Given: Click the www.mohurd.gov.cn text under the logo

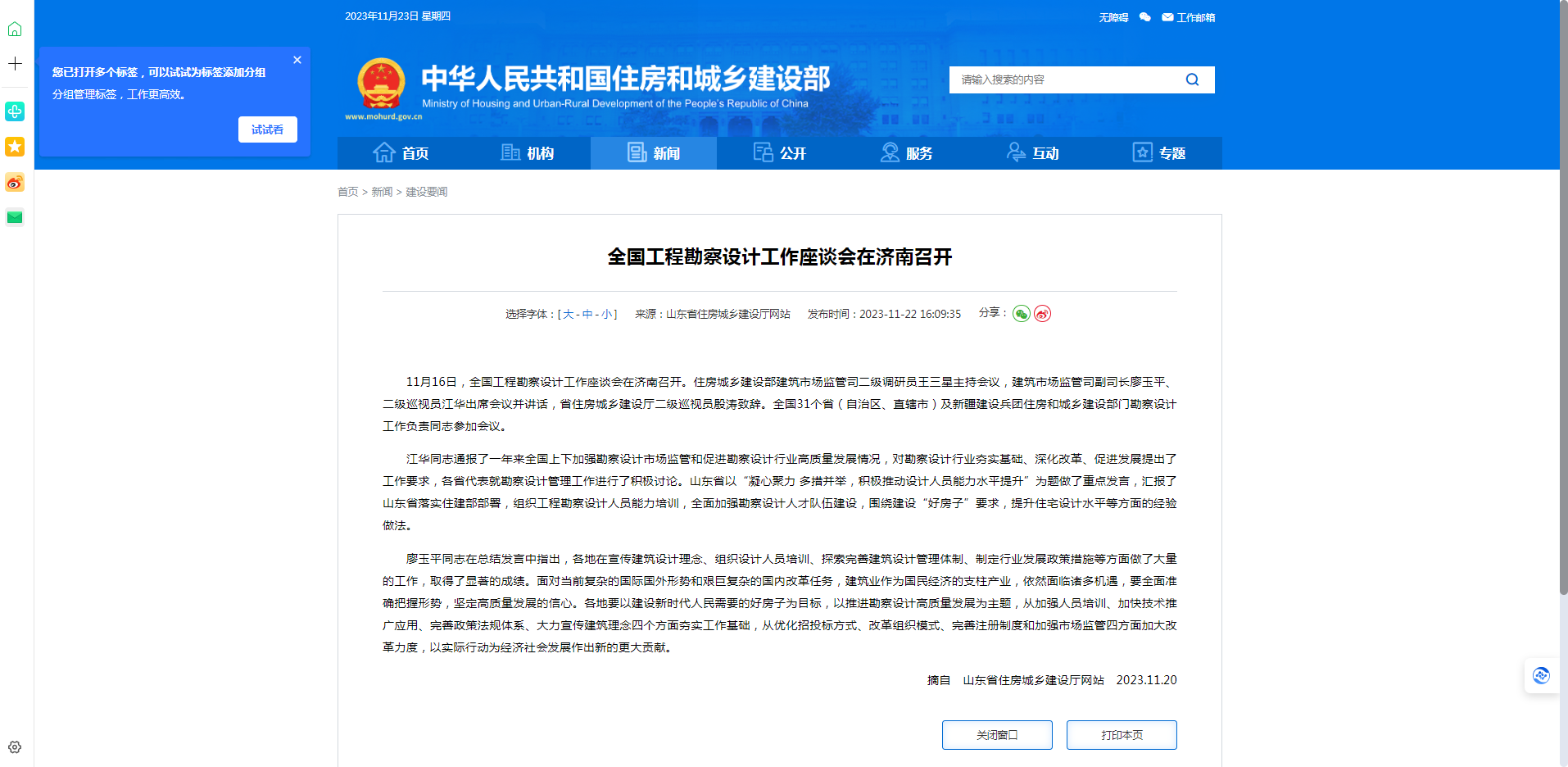Looking at the screenshot, I should tap(383, 116).
